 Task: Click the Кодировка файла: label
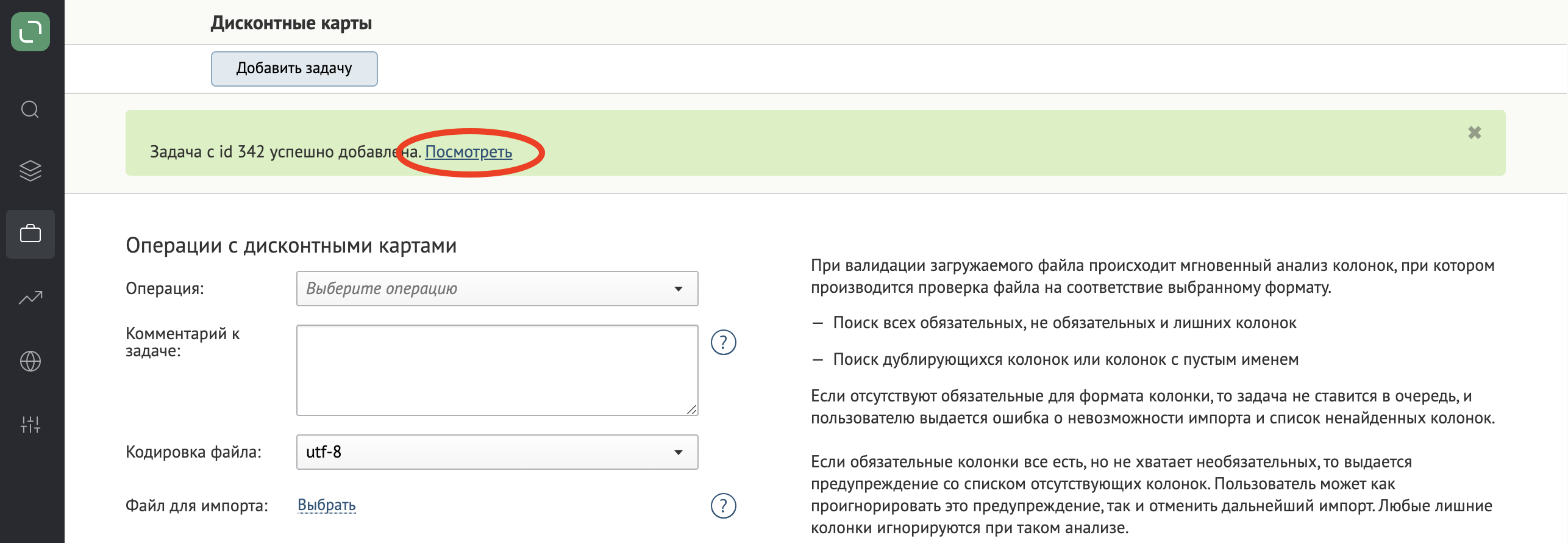tap(194, 452)
